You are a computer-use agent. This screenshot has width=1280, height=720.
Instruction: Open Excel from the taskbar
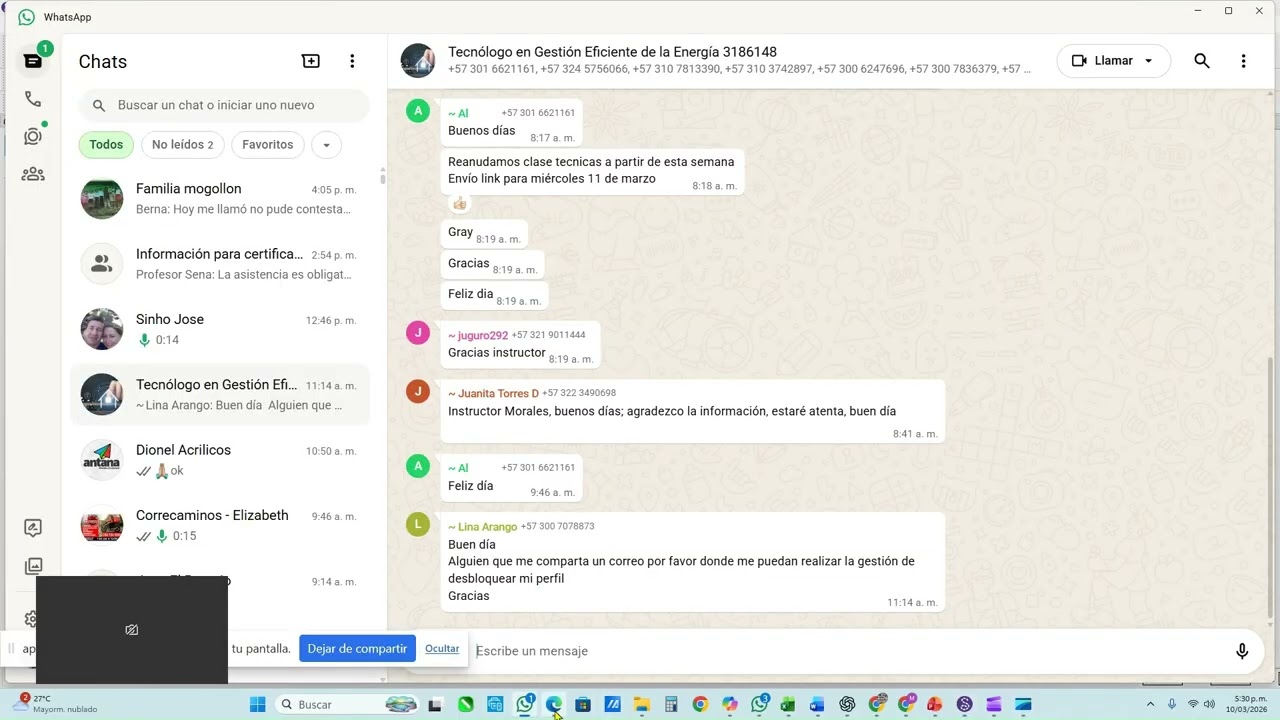pos(788,704)
